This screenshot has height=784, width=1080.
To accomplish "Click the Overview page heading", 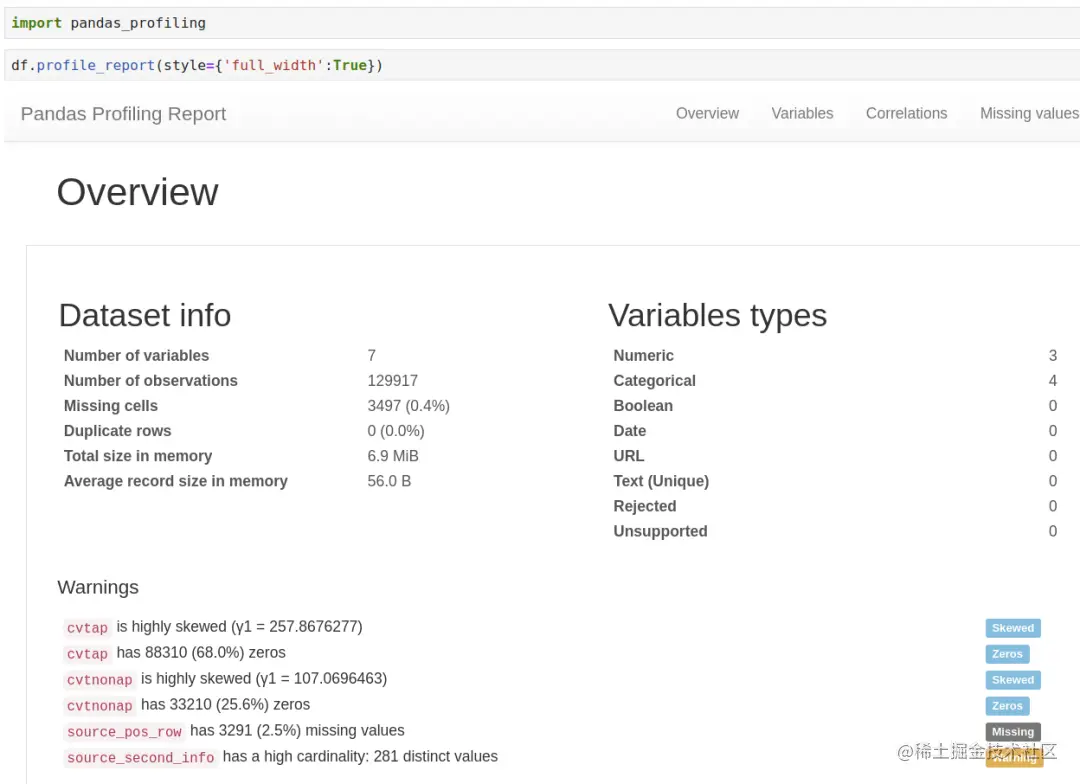I will click(x=138, y=192).
